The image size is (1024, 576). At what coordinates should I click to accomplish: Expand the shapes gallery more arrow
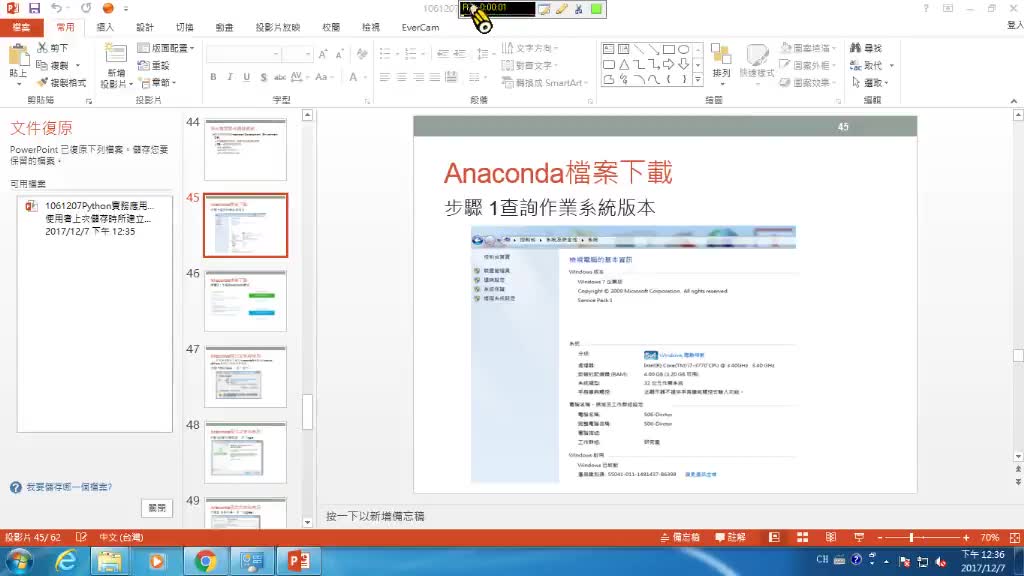tap(697, 80)
